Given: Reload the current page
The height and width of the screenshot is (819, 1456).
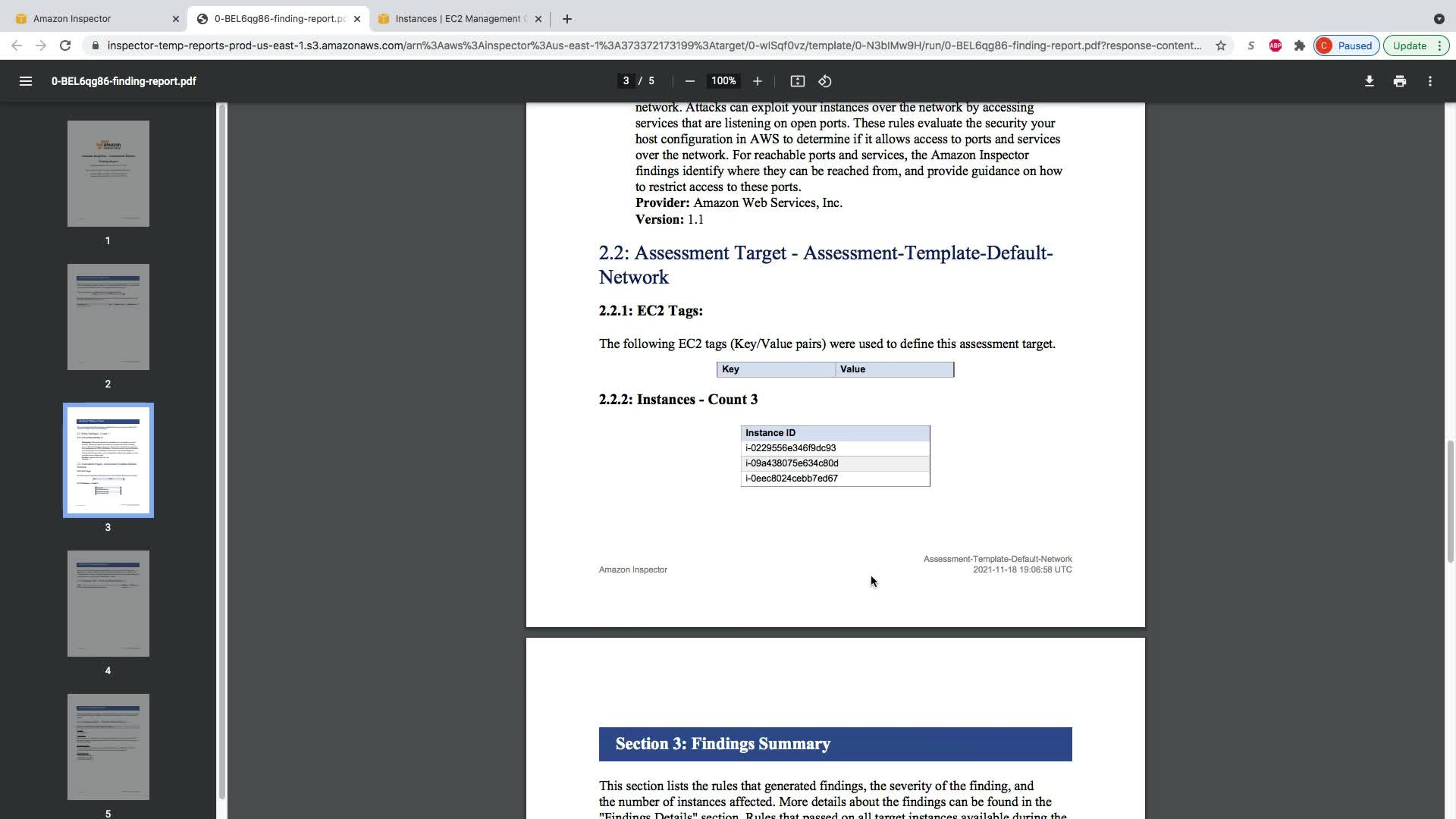Looking at the screenshot, I should click(x=65, y=45).
